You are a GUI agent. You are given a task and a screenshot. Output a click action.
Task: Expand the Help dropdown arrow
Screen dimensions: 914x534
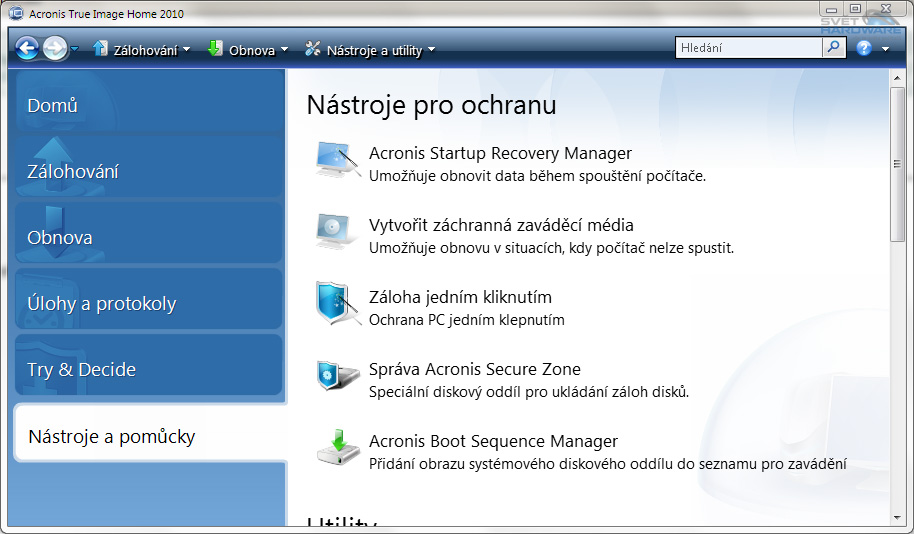tap(885, 49)
